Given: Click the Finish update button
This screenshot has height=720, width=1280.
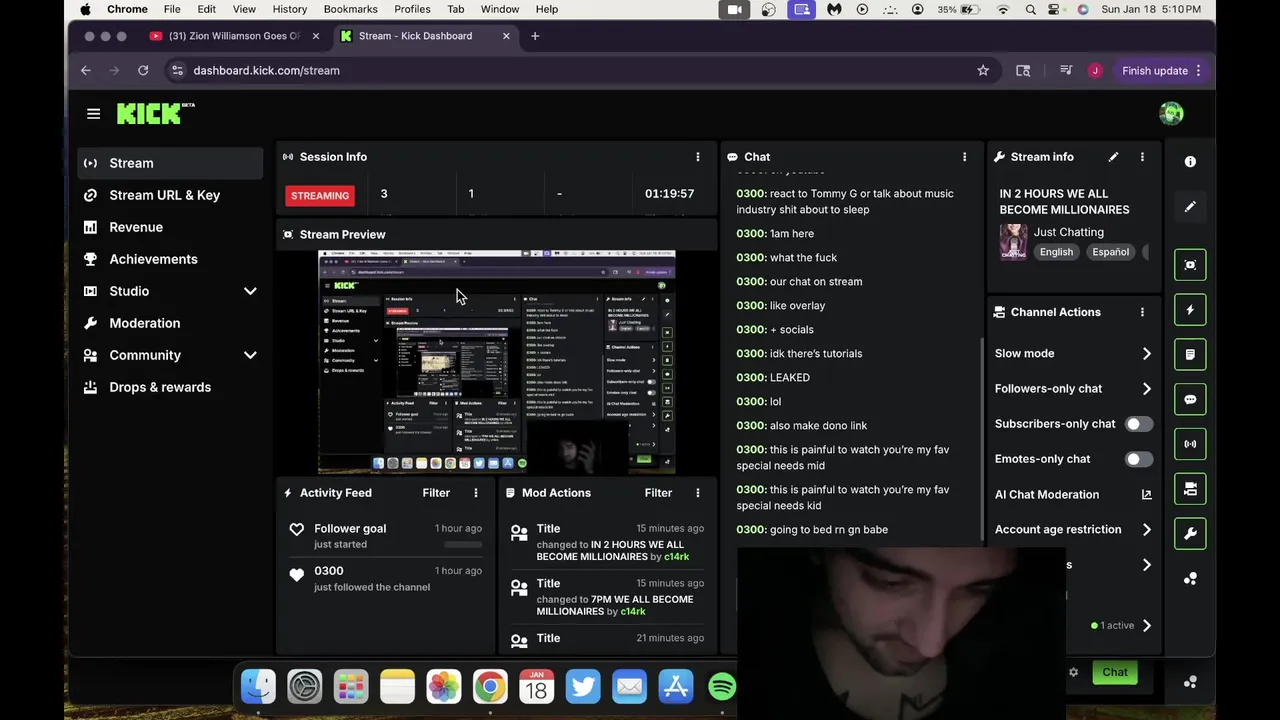Looking at the screenshot, I should click(1154, 71).
